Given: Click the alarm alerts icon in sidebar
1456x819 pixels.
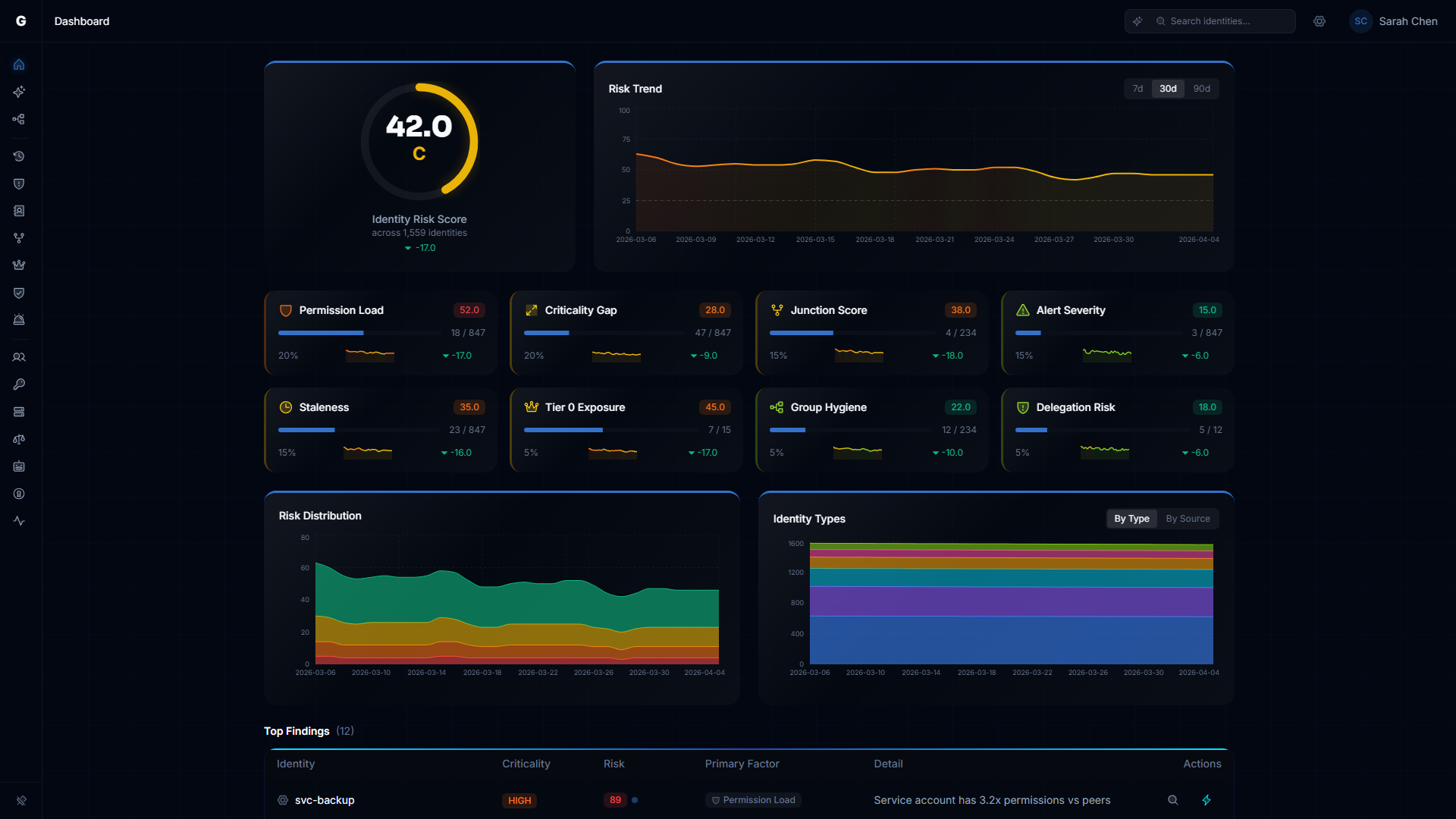Looking at the screenshot, I should pos(19,319).
